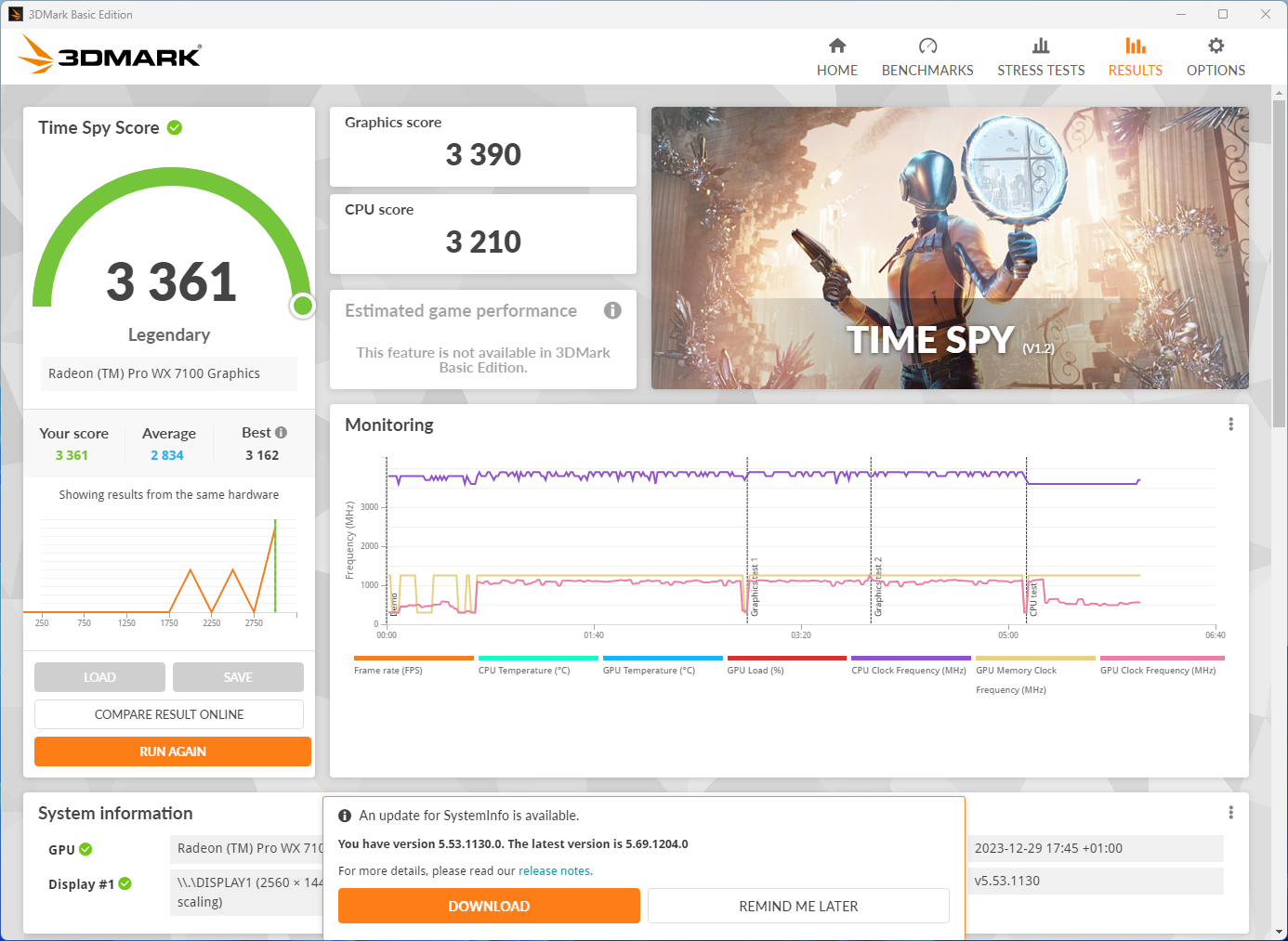Click the scrollbar up arrow
The width and height of the screenshot is (1288, 941).
pos(1280,93)
